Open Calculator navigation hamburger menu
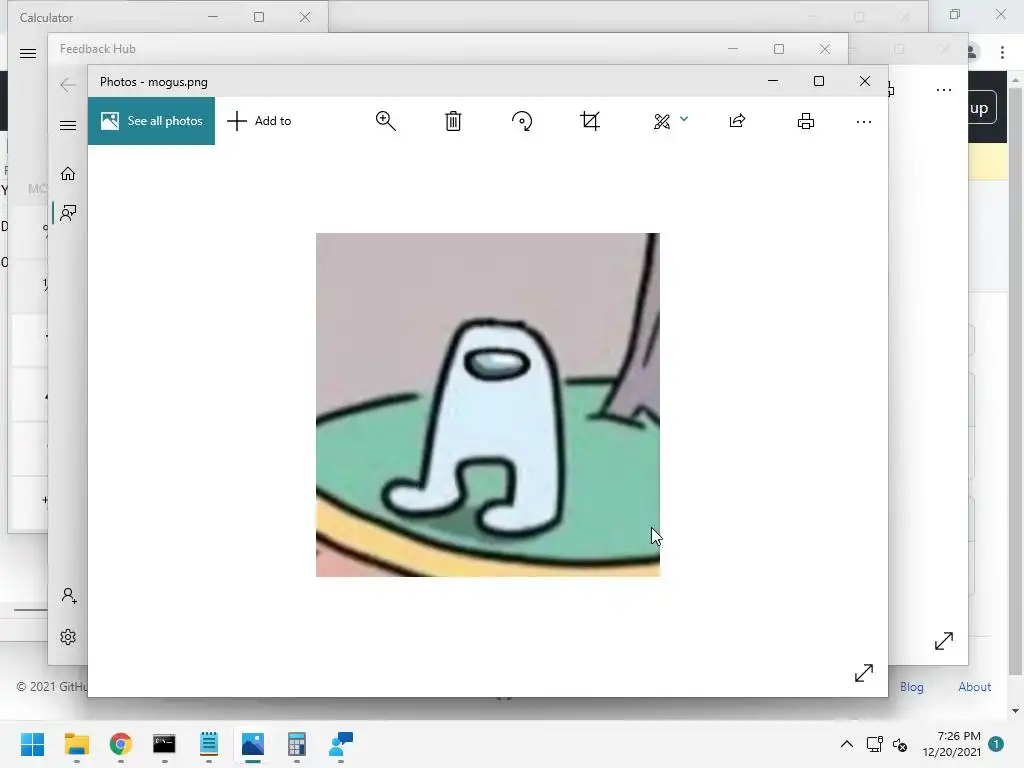This screenshot has height=768, width=1024. [x=28, y=54]
